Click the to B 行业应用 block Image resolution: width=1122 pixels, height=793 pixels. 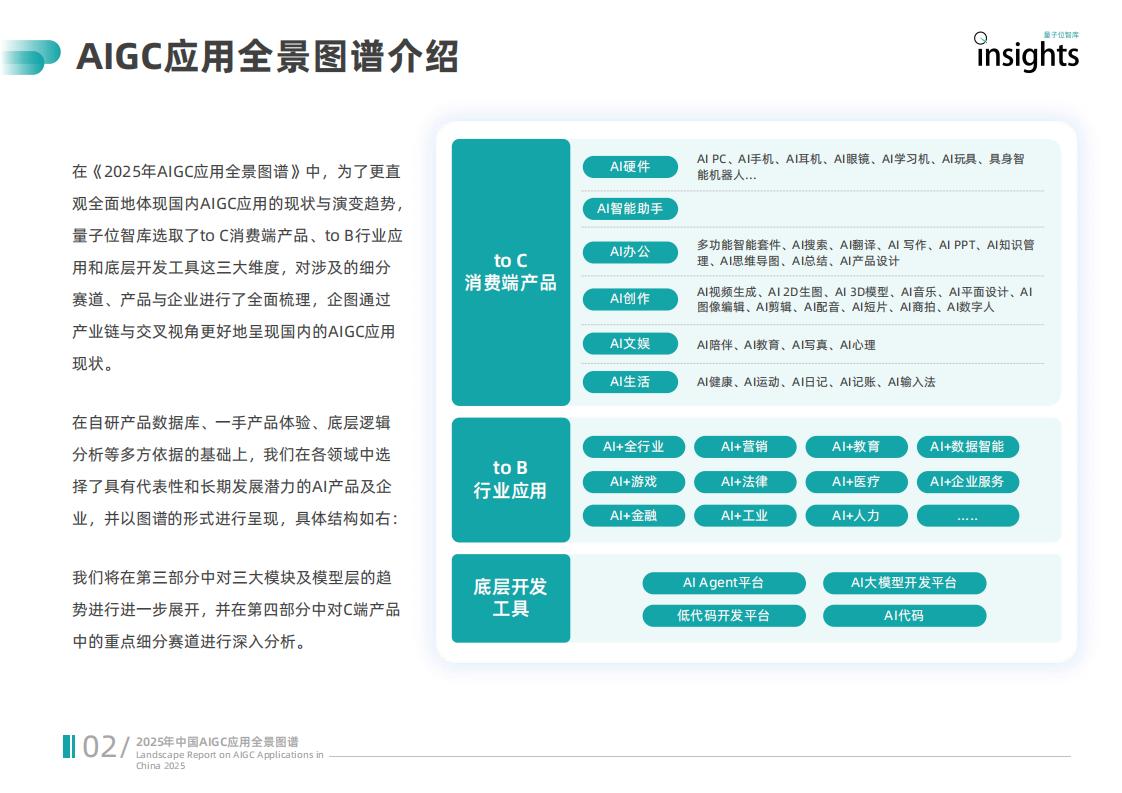coord(511,480)
